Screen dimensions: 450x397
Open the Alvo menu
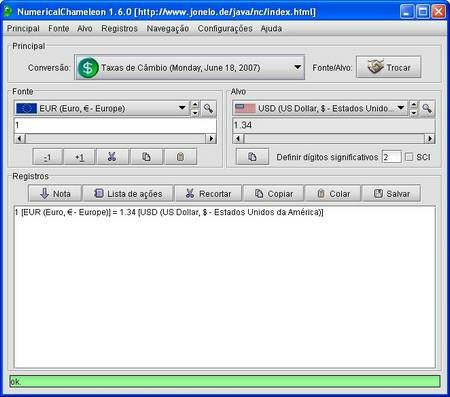[x=85, y=29]
